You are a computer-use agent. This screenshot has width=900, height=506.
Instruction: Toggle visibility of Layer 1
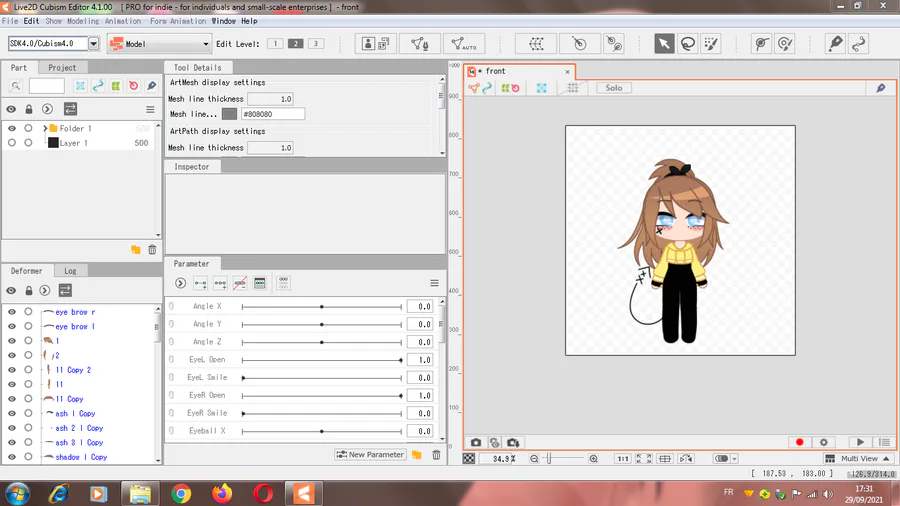[x=11, y=143]
